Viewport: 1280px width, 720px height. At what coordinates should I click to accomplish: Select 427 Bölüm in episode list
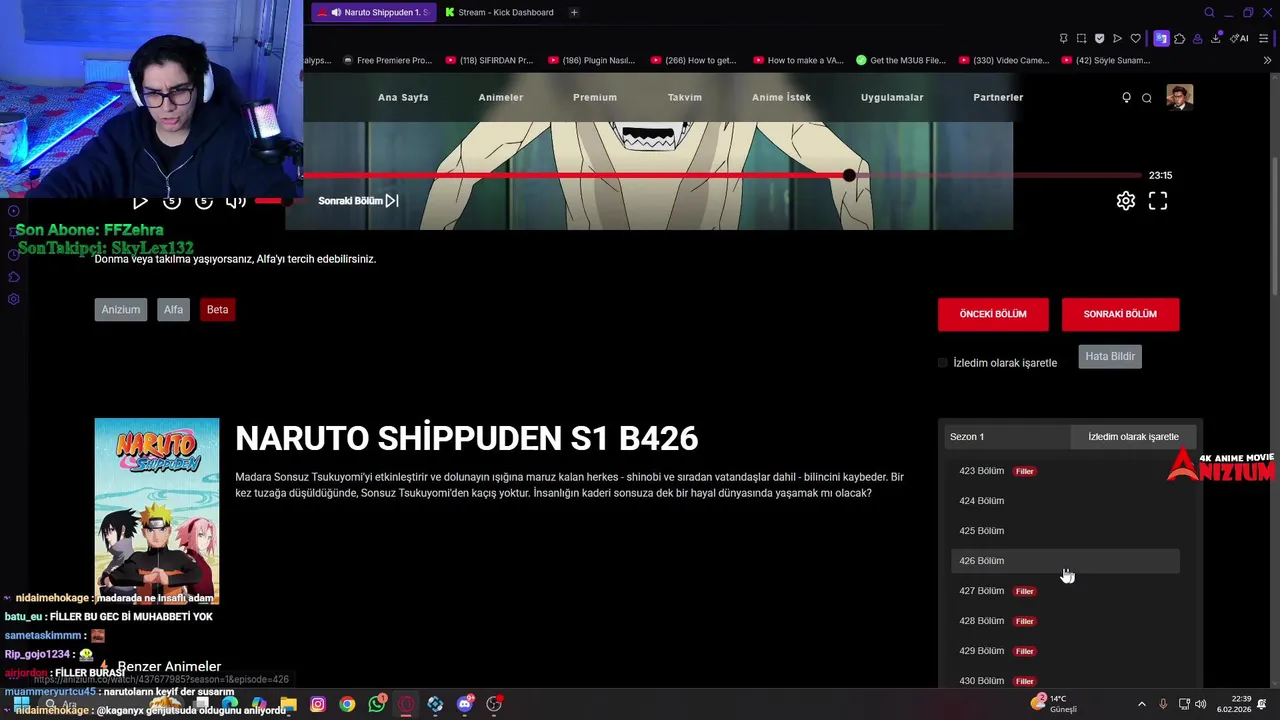pyautogui.click(x=1065, y=591)
